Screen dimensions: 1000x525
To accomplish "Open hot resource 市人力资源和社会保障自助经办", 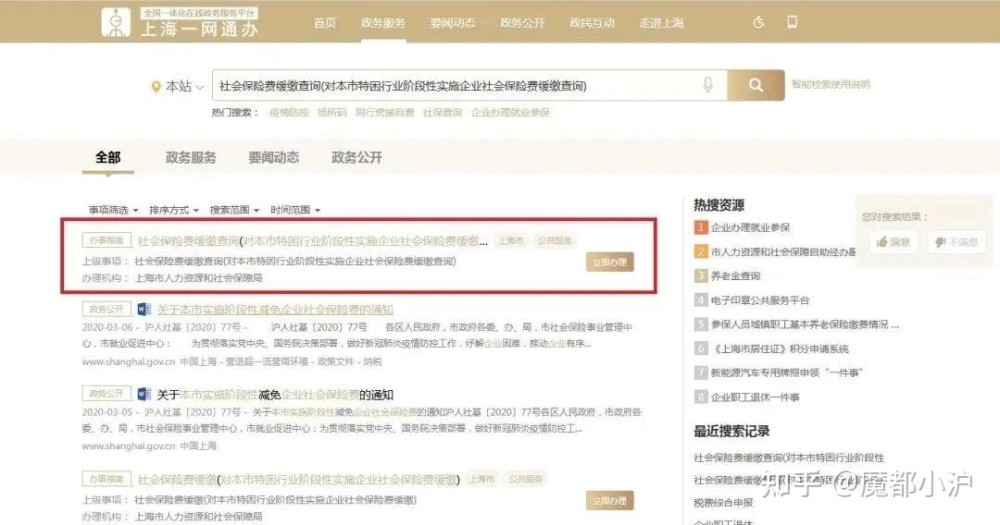I will click(x=783, y=251).
